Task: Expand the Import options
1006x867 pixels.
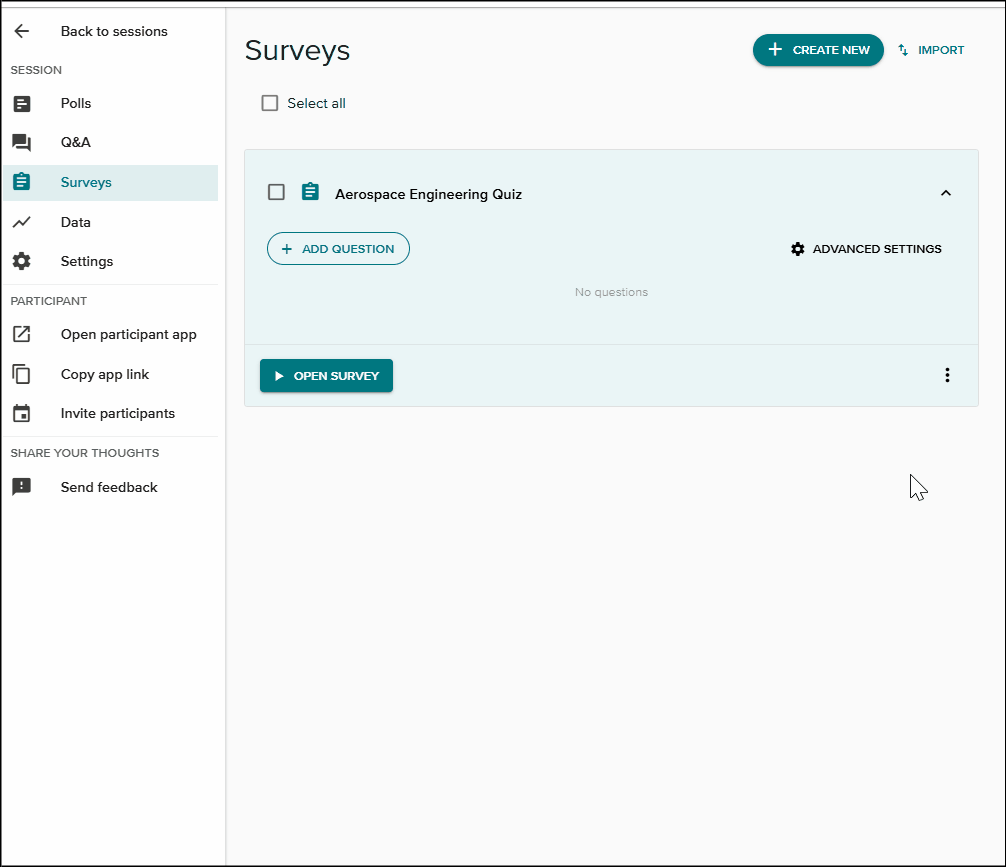Action: pyautogui.click(x=930, y=49)
